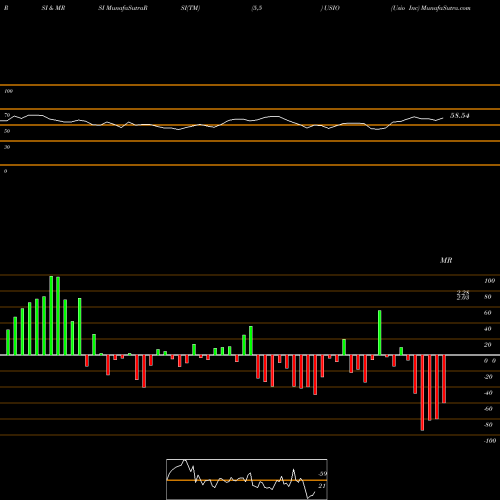The image size is (500, 500).
Task: Click the 70 level label on RSI axis
Action: (x=7, y=115)
